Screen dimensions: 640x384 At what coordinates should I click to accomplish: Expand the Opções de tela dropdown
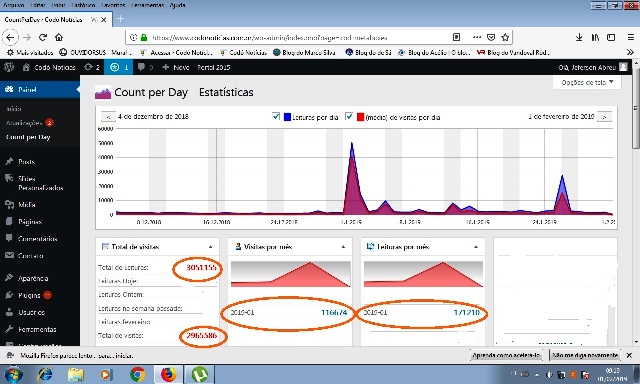tap(587, 82)
